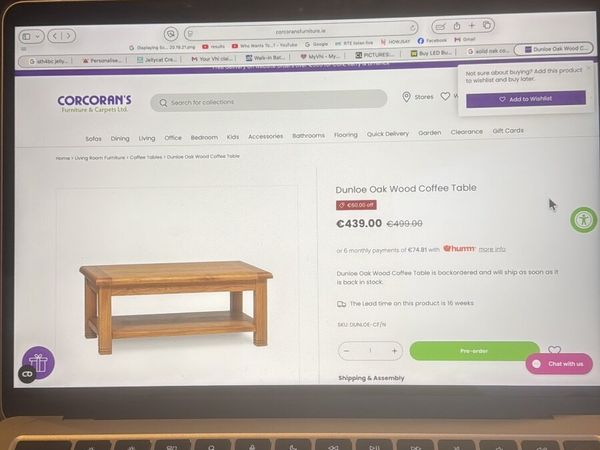600x450 pixels.
Task: Open a new tab with plus icon
Action: tap(472, 26)
